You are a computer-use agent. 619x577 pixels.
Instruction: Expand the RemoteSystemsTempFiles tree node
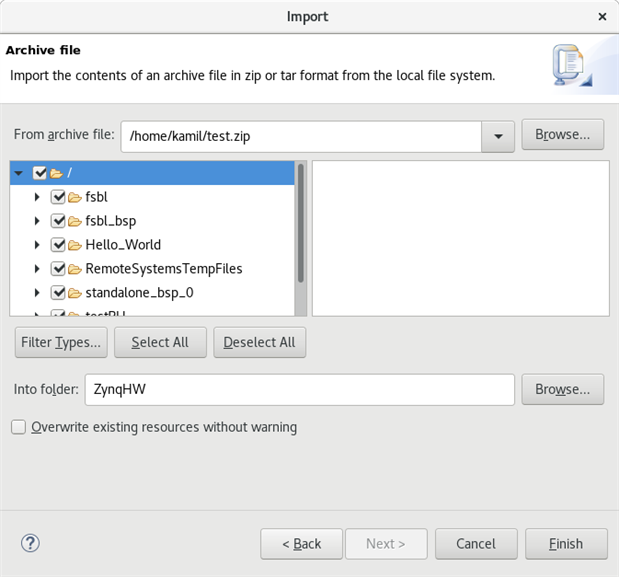tap(37, 269)
